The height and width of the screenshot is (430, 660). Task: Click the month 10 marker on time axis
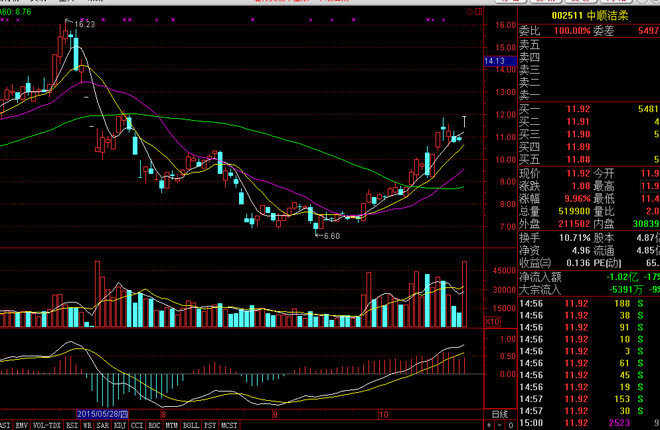[383, 414]
